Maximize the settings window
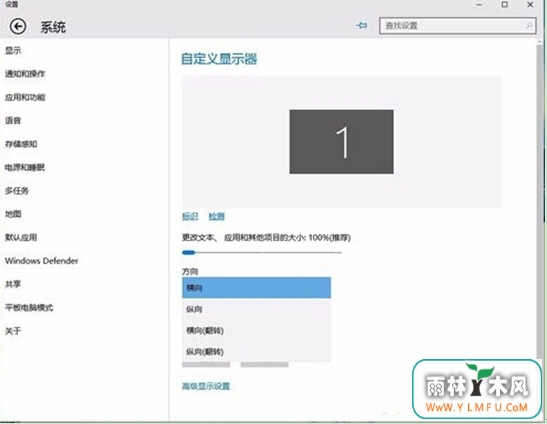Viewport: 547px width, 424px height. (x=504, y=5)
